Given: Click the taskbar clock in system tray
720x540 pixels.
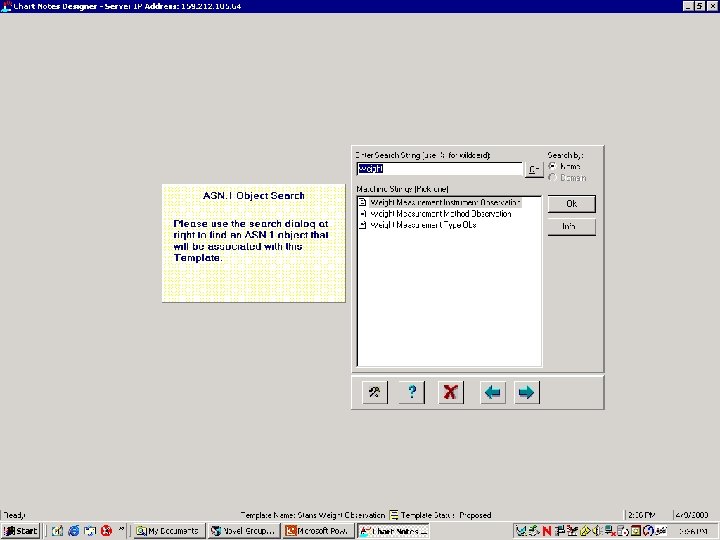Looking at the screenshot, I should (x=692, y=531).
